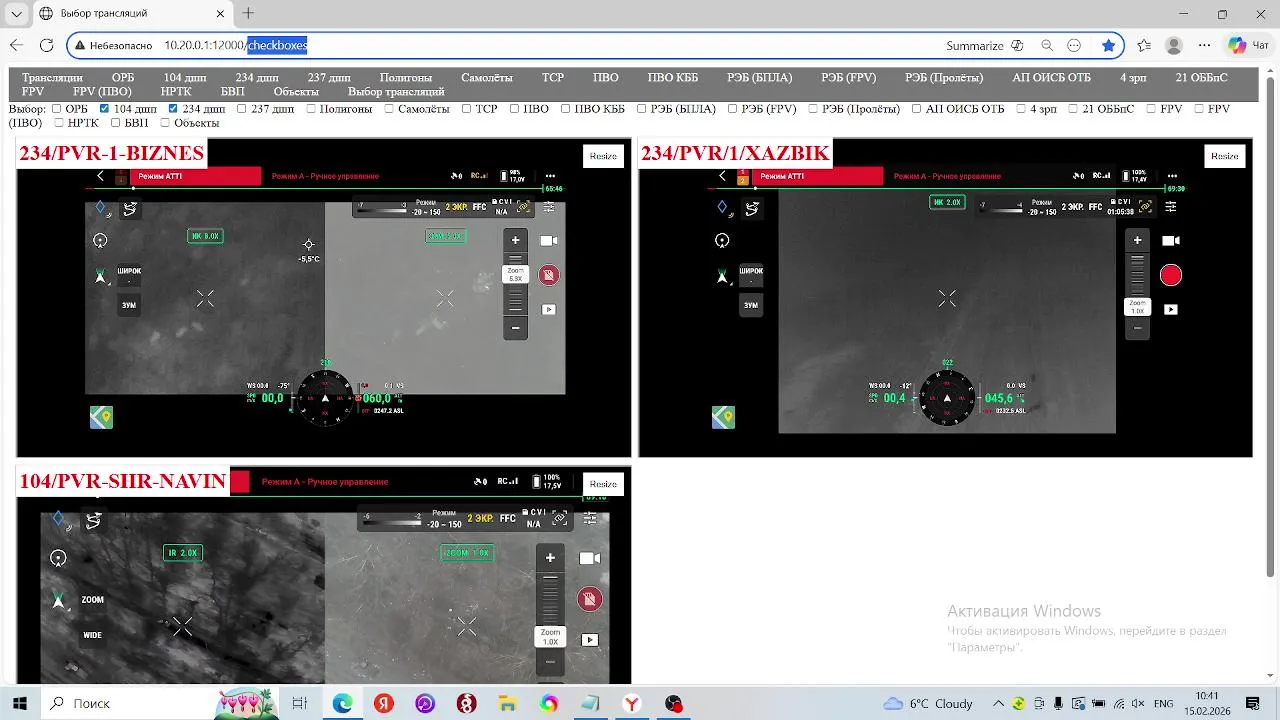Click the camera icon in the 234/PVR/1/XAZBIK feed
The image size is (1280, 720).
1171,241
